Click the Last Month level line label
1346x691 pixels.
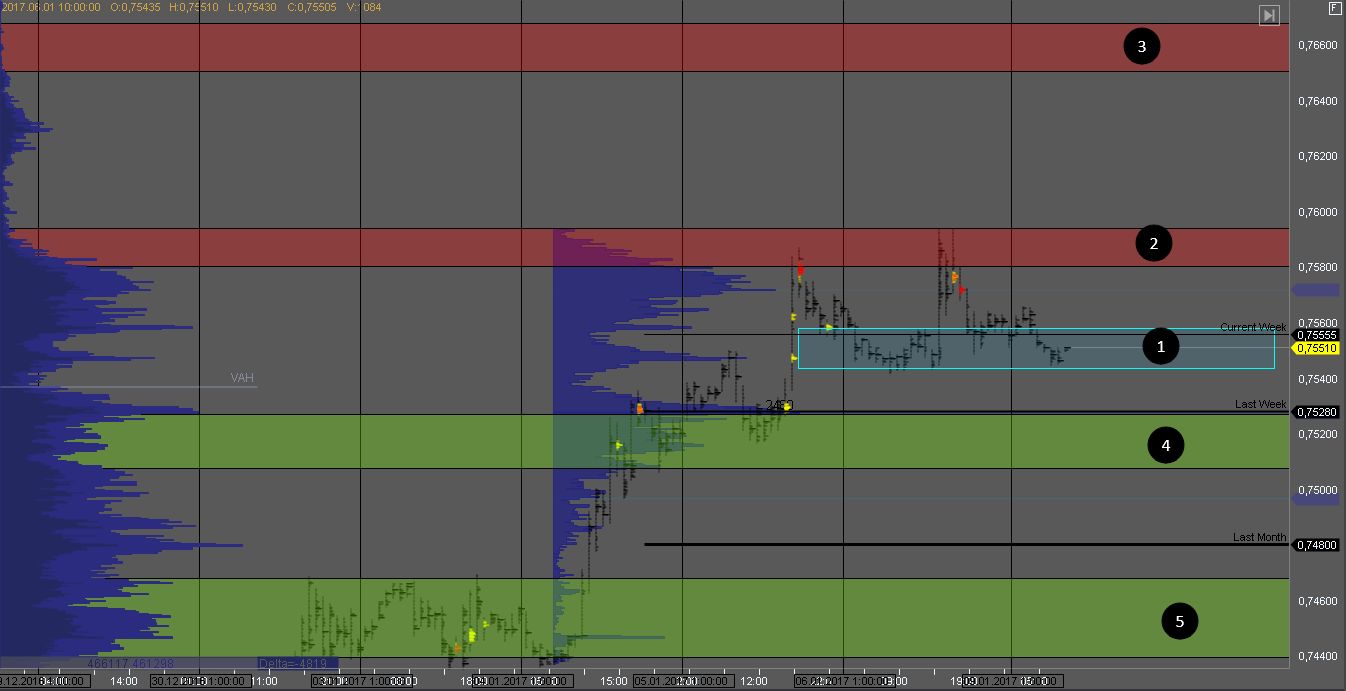click(1259, 537)
